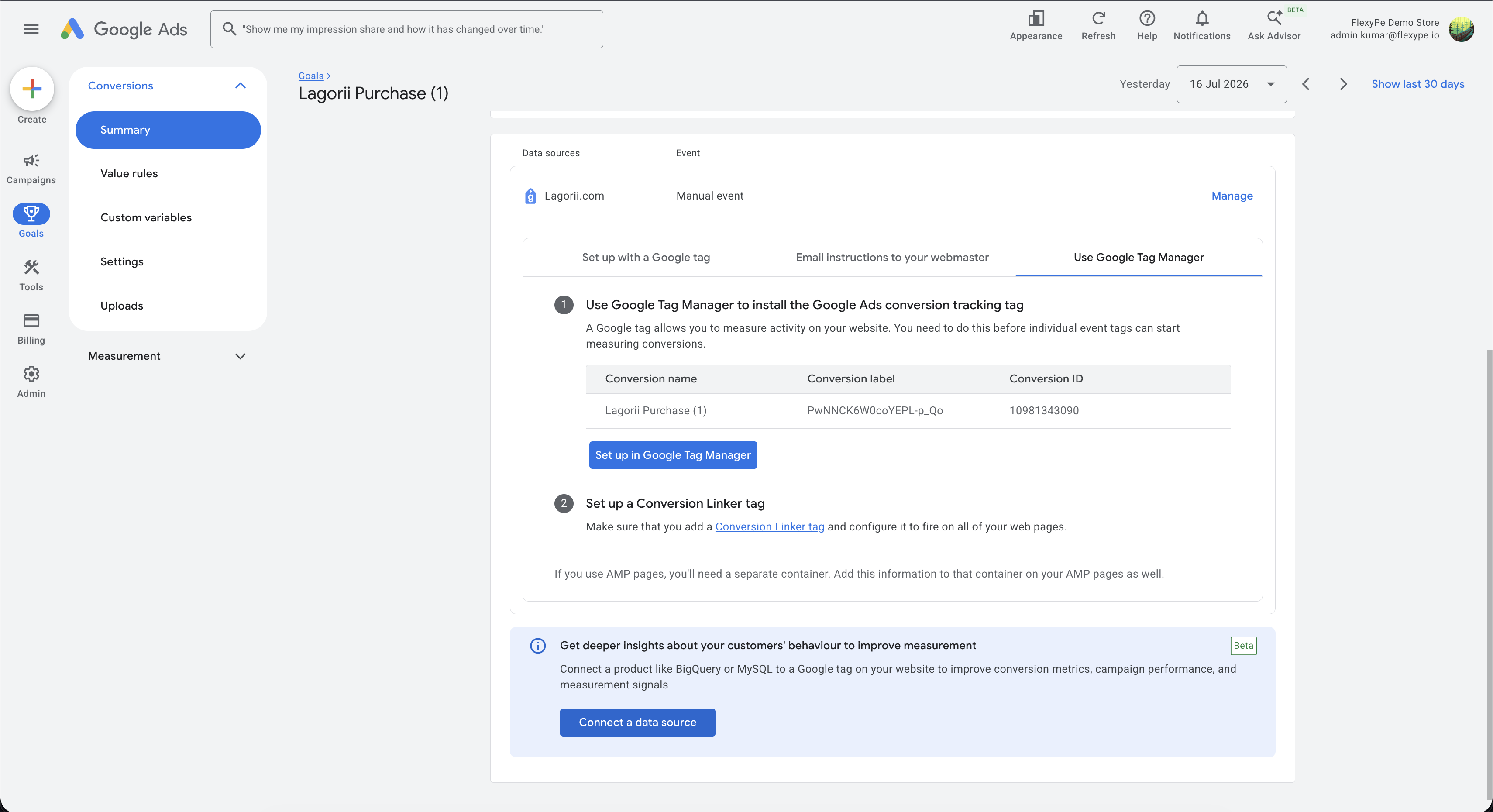Select Summary in Conversions menu
The height and width of the screenshot is (812, 1493).
[168, 130]
